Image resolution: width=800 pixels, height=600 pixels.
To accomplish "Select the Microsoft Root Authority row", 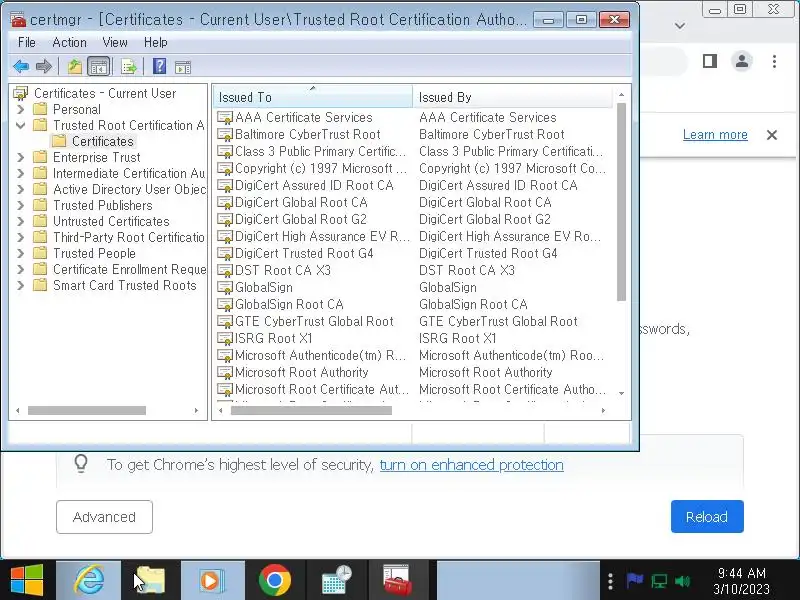I will click(x=413, y=372).
